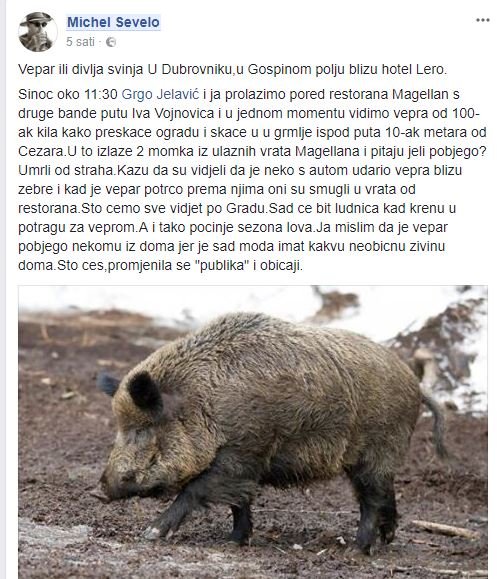
Task: Open Michel Sevelo's profile picture
Action: (x=37, y=32)
